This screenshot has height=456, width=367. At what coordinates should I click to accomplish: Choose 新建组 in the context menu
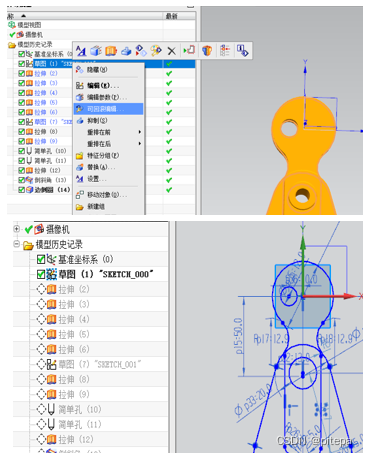coord(109,207)
